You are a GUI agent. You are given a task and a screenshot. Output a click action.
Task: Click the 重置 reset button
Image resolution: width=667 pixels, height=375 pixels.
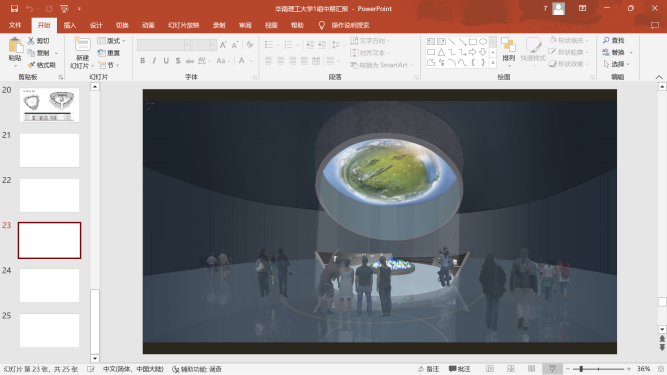coord(109,53)
